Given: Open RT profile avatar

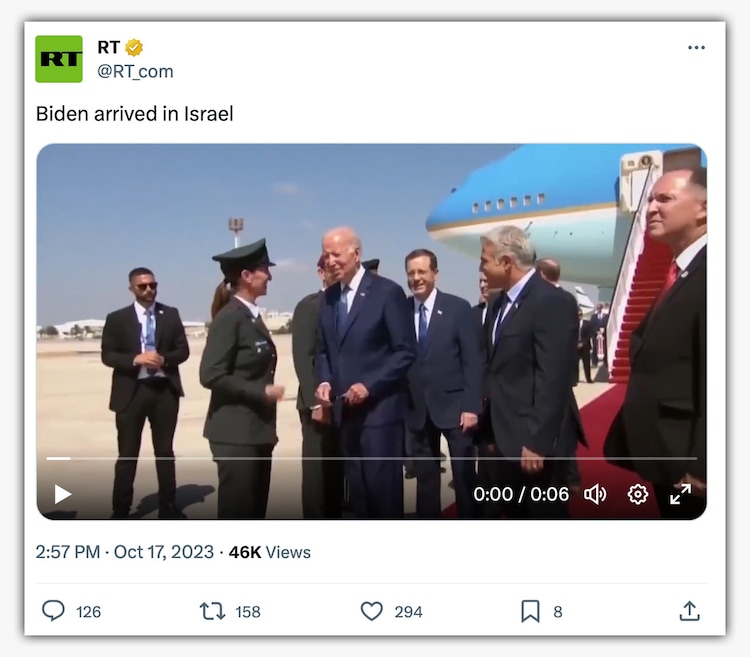Looking at the screenshot, I should (x=59, y=59).
